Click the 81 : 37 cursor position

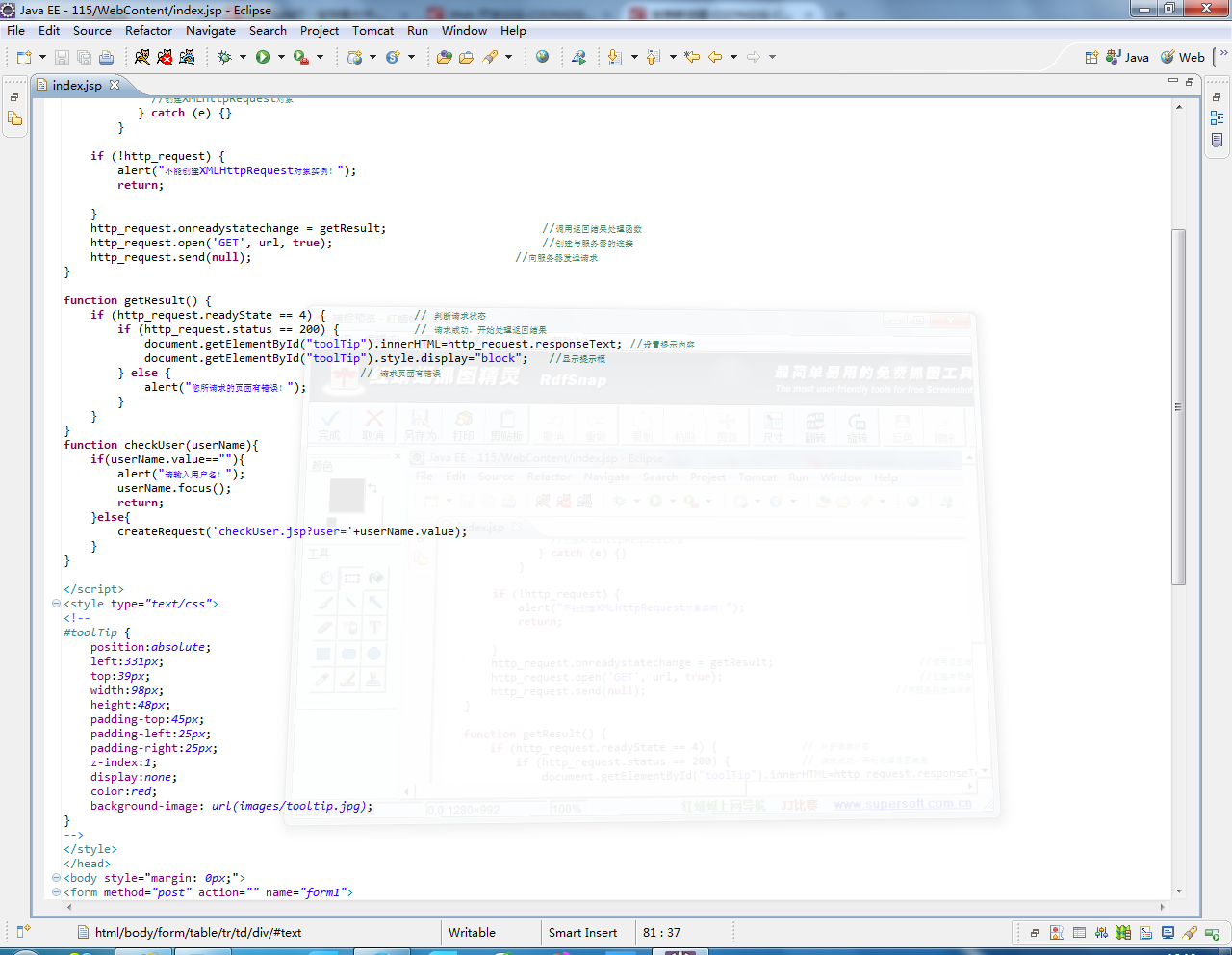[x=661, y=933]
